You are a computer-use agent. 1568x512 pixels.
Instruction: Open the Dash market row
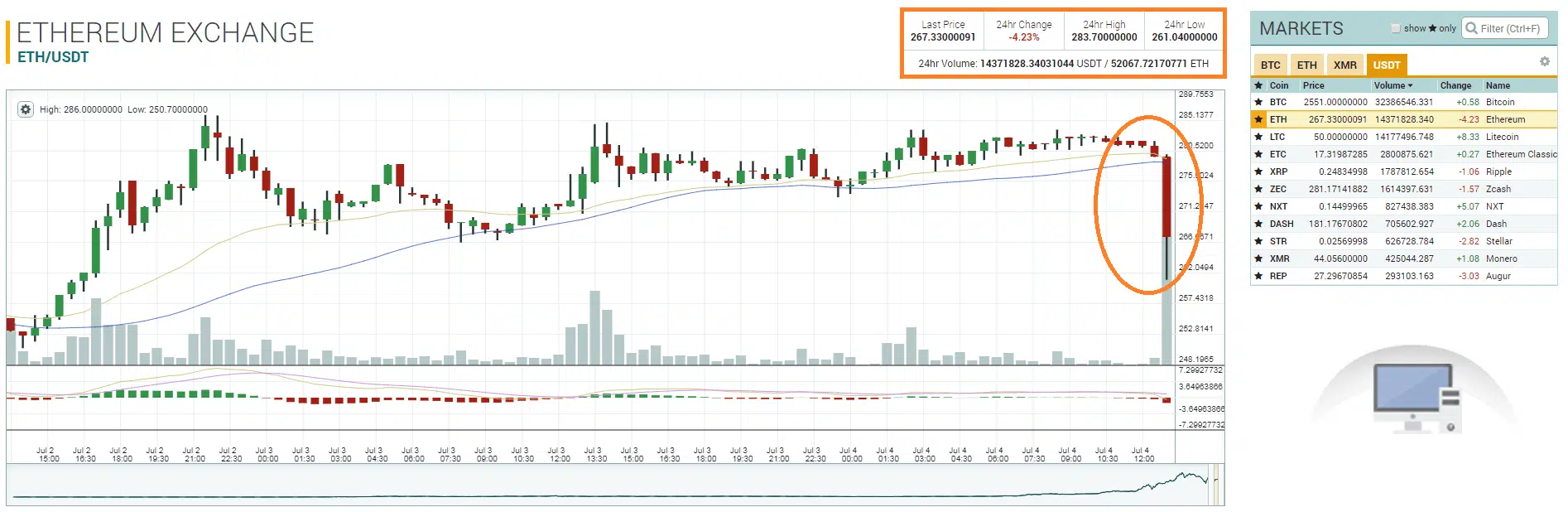[1404, 224]
